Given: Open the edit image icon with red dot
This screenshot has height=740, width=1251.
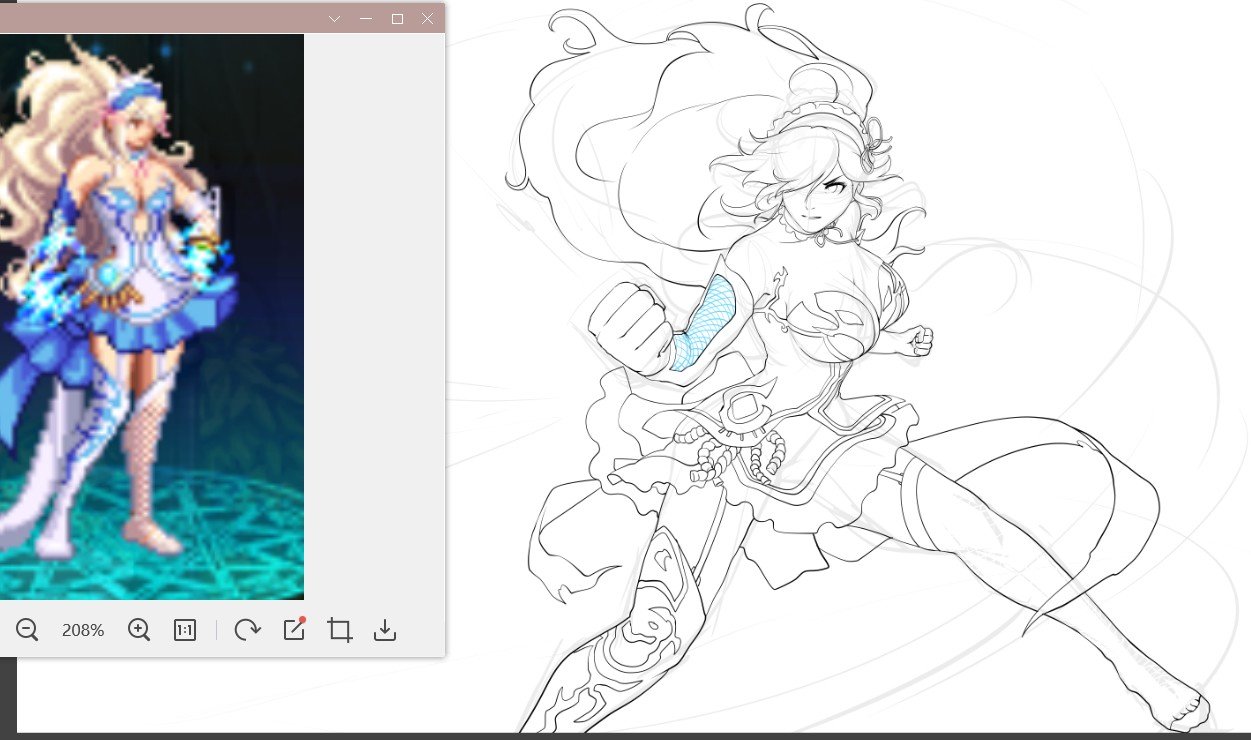Looking at the screenshot, I should (294, 629).
